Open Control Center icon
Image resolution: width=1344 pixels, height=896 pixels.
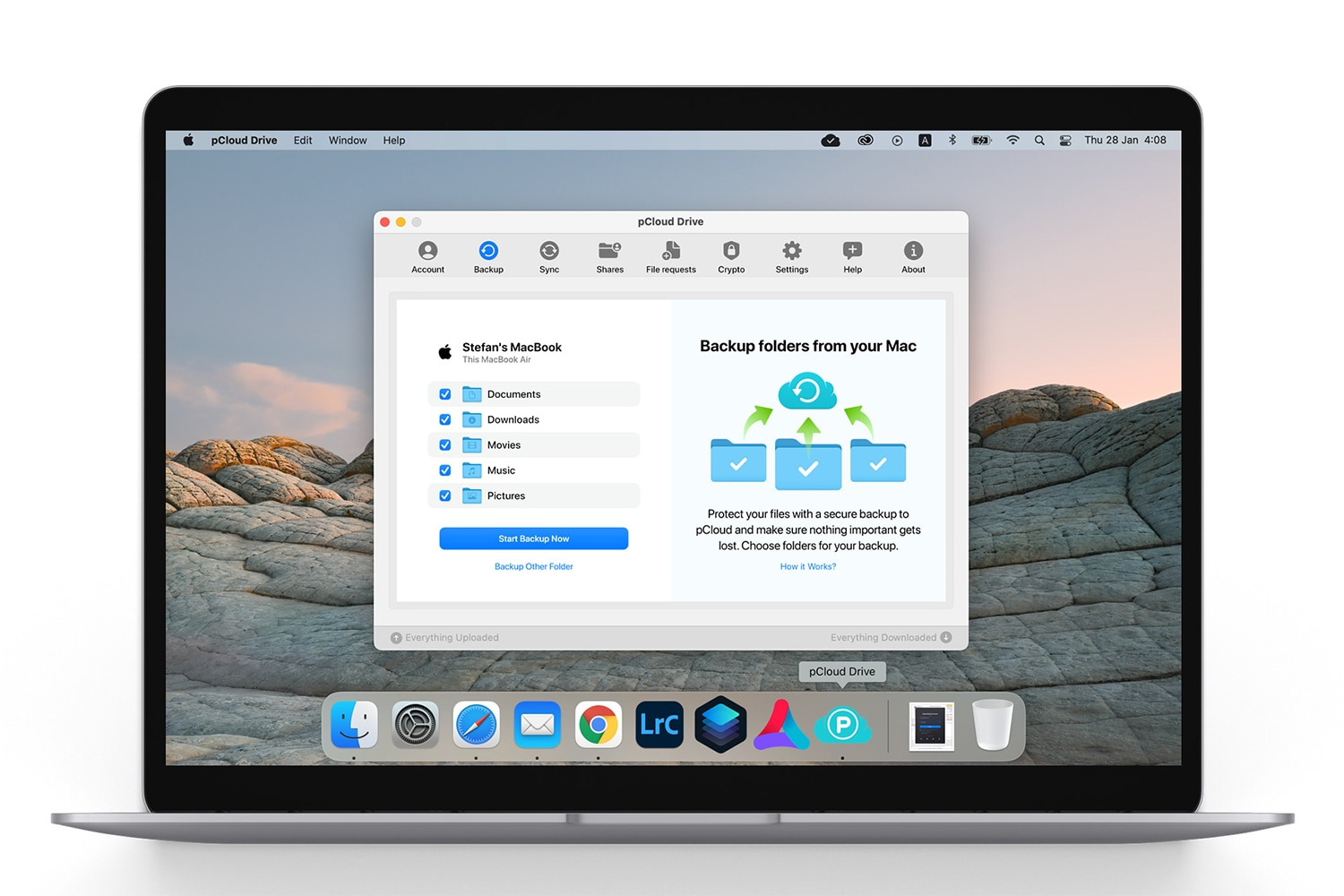pyautogui.click(x=1065, y=141)
